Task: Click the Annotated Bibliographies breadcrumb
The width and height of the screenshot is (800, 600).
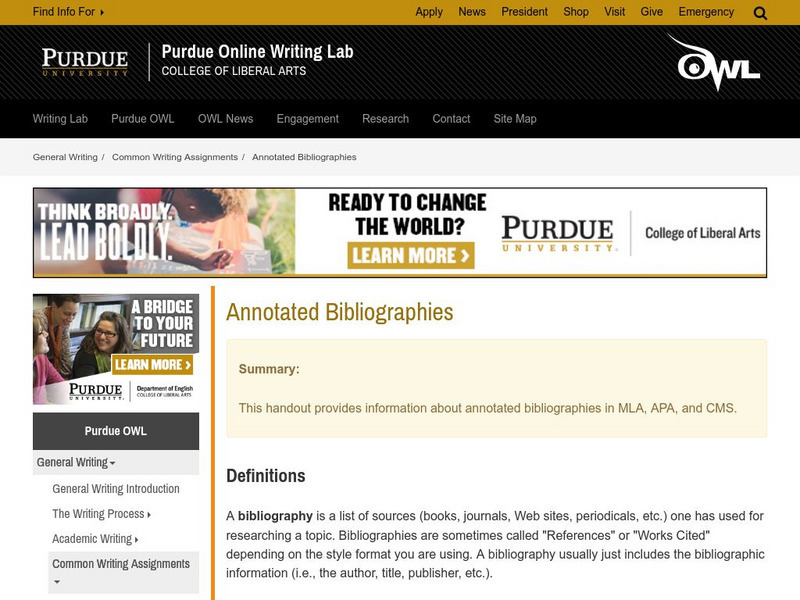Action: click(304, 157)
